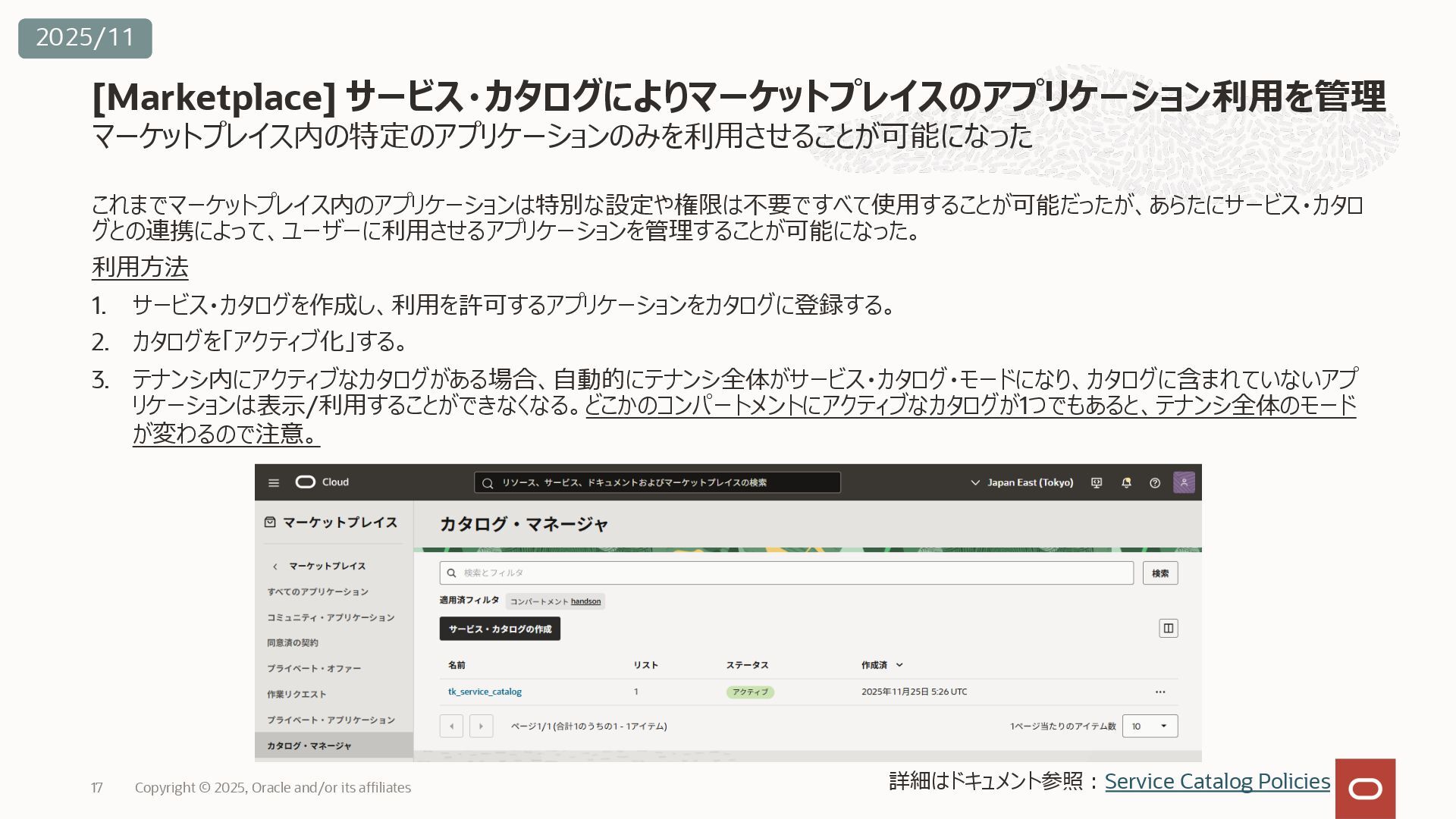Open the notifications bell
1456x819 pixels.
1126,483
